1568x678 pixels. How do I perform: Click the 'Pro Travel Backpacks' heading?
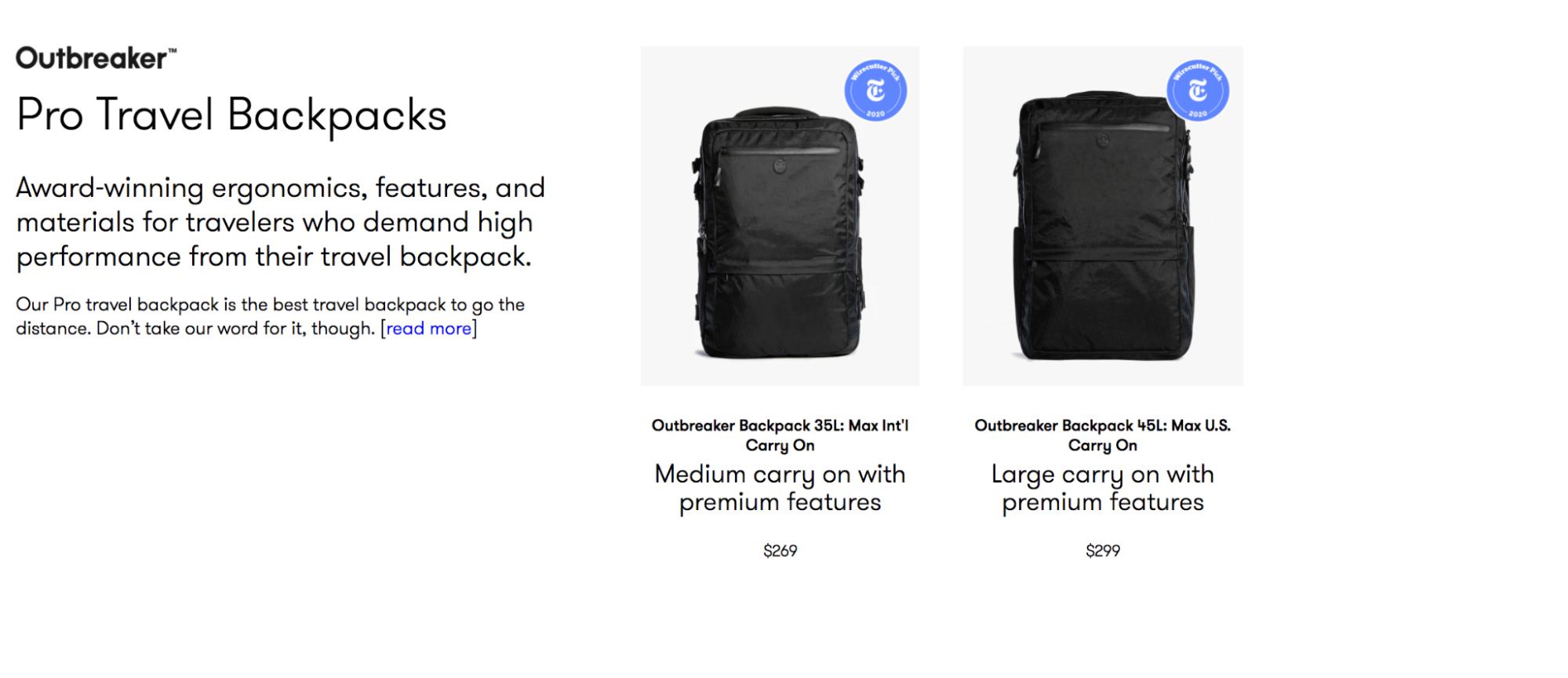[x=231, y=115]
